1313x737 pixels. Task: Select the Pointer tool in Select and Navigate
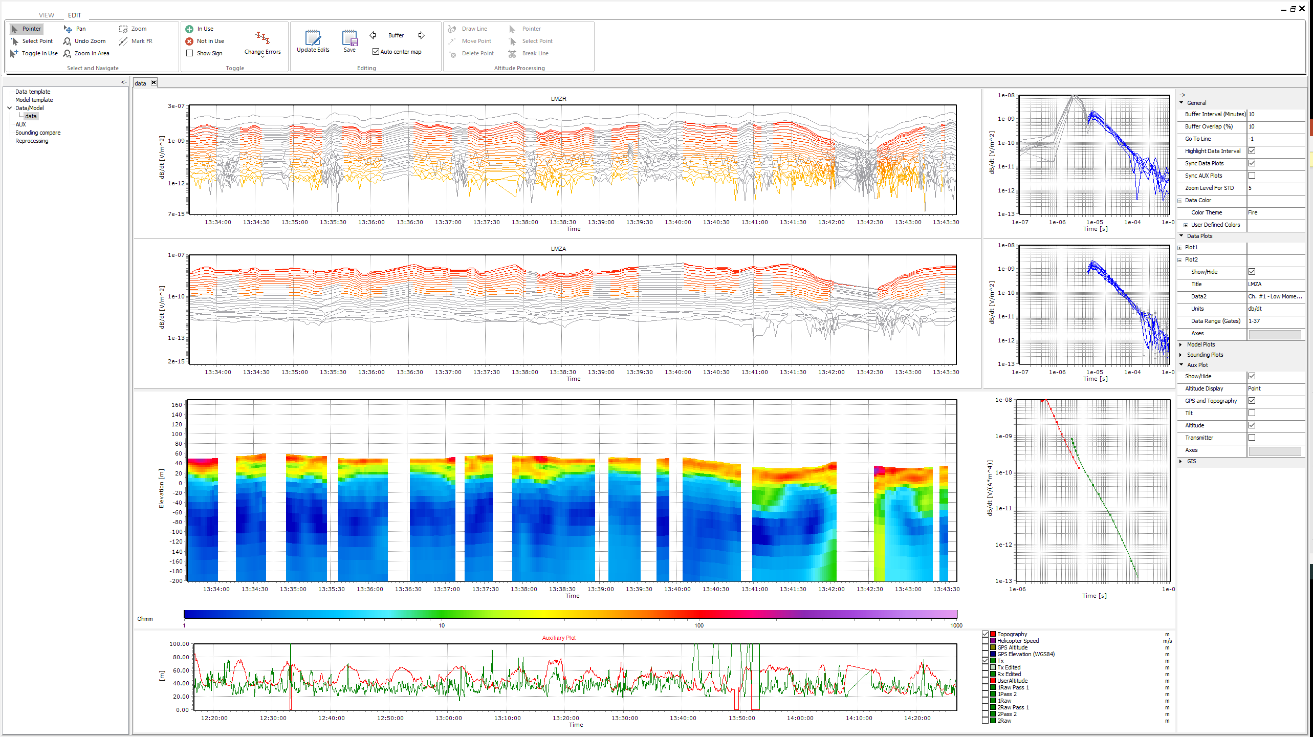tap(25, 29)
